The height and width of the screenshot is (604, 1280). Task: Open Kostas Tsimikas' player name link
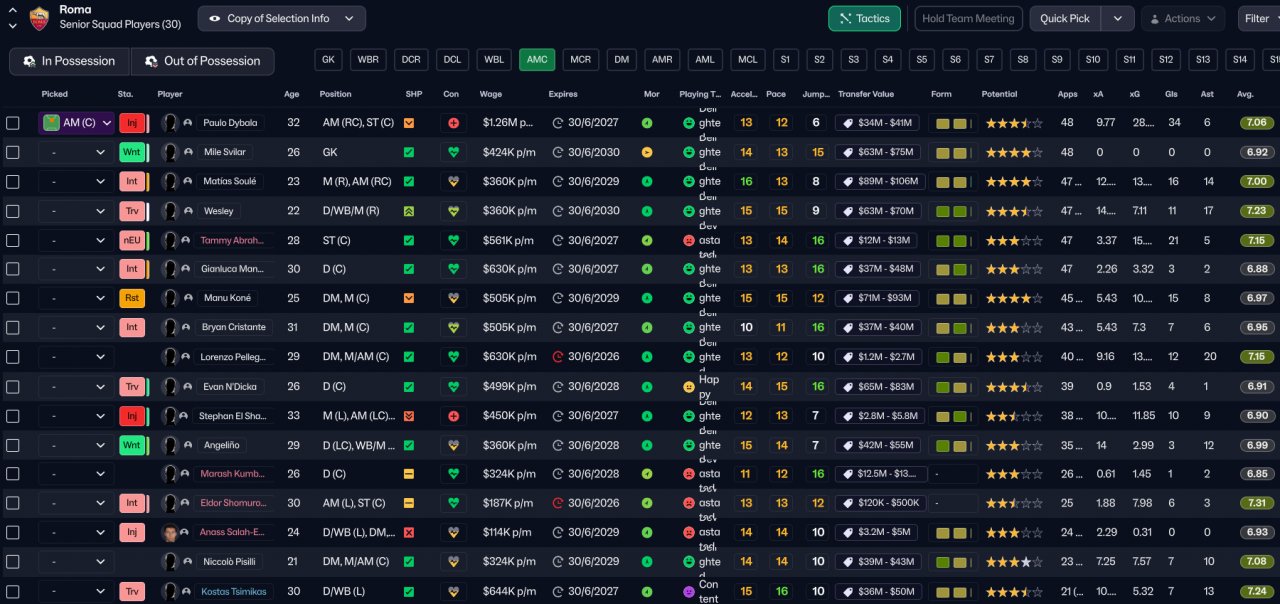(x=234, y=591)
